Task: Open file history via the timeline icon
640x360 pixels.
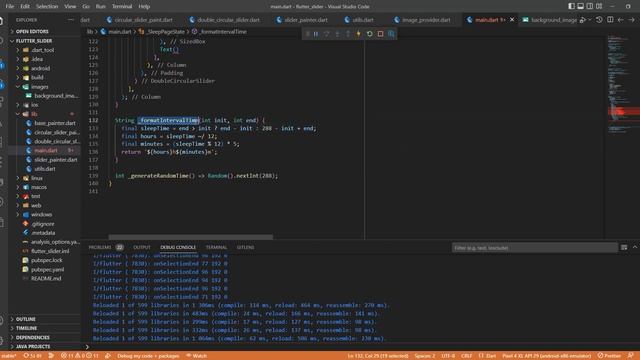Action: tap(599, 20)
